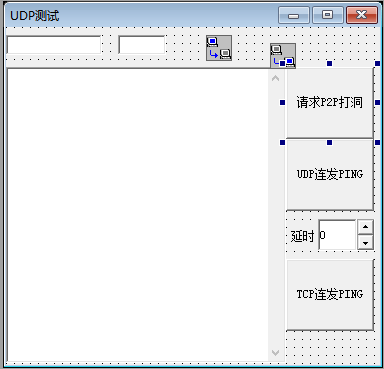Decrease the 延时 value with the down spinner arrow
Screen dimensions: 384x369
(x=365, y=242)
